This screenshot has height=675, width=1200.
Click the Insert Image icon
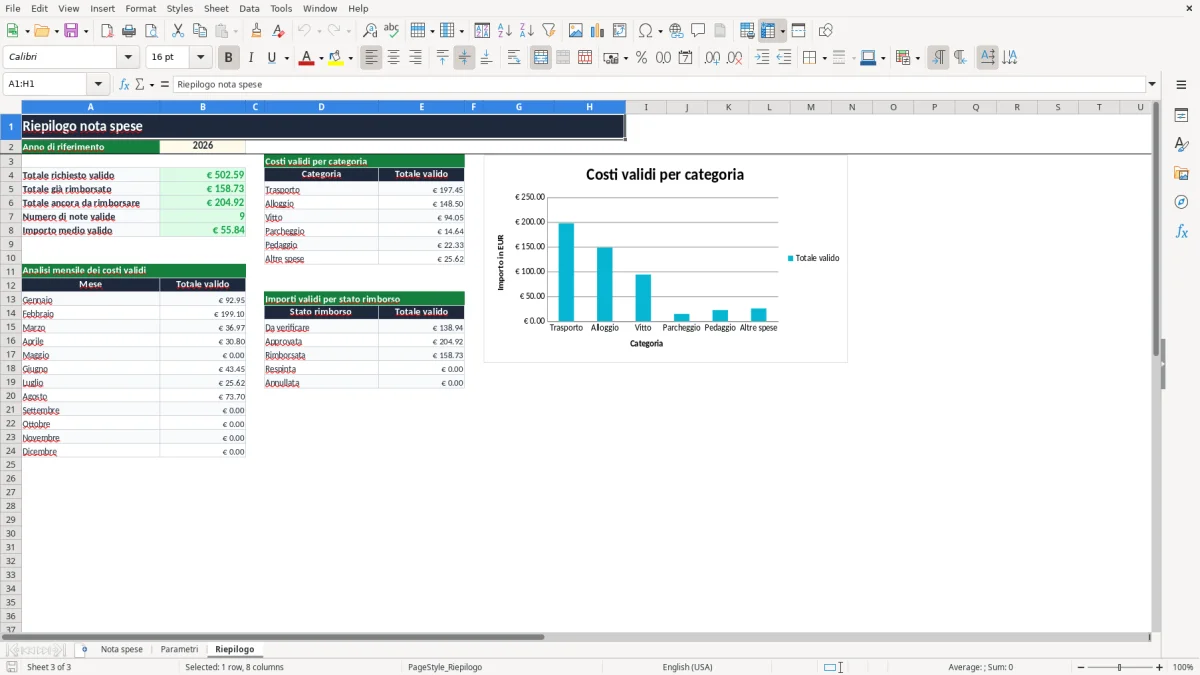tap(575, 31)
